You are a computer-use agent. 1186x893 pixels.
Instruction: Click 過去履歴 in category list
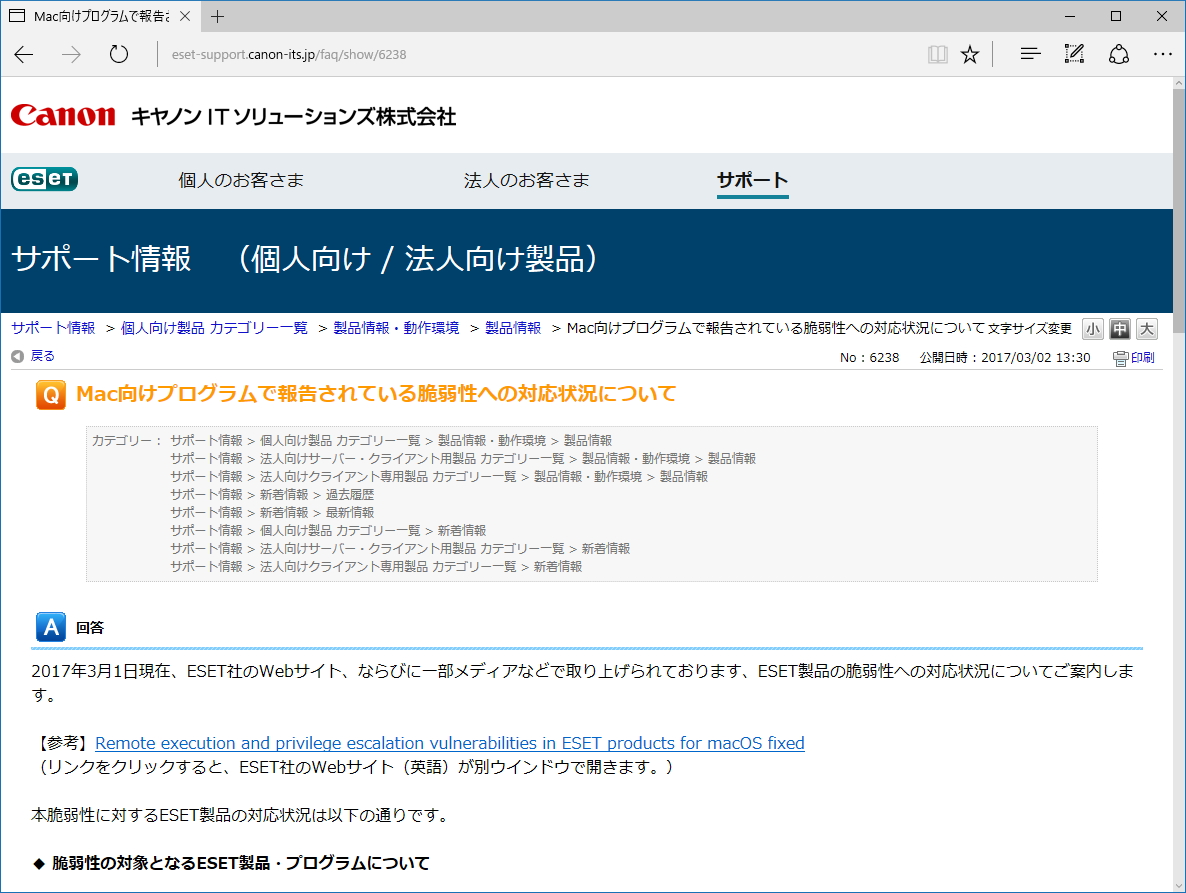[349, 495]
